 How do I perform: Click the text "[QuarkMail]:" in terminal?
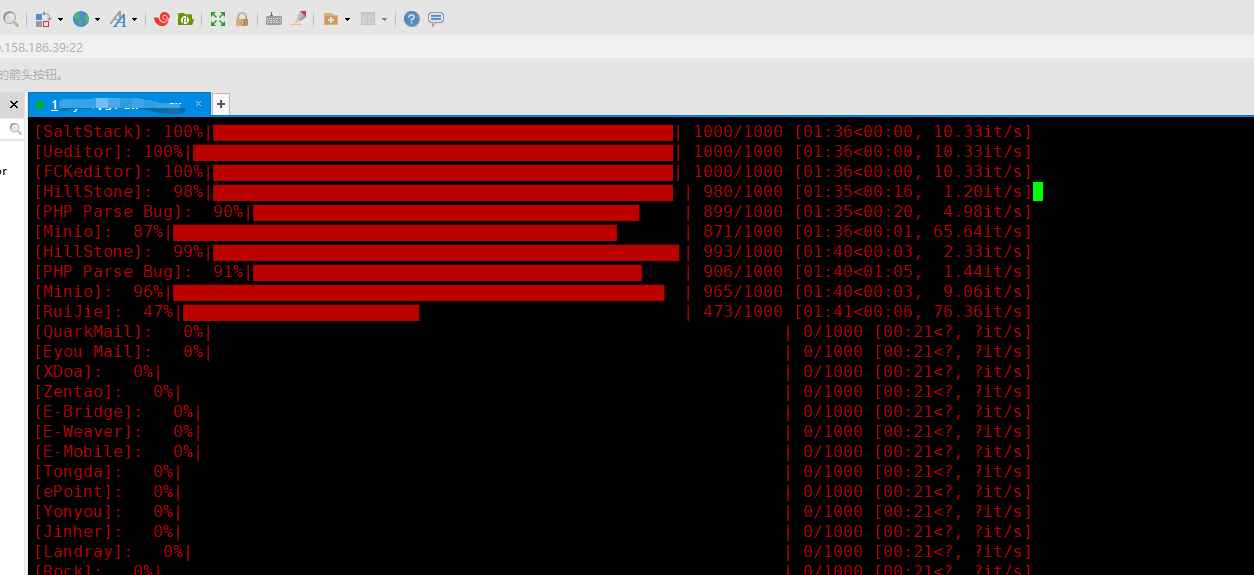tap(94, 332)
